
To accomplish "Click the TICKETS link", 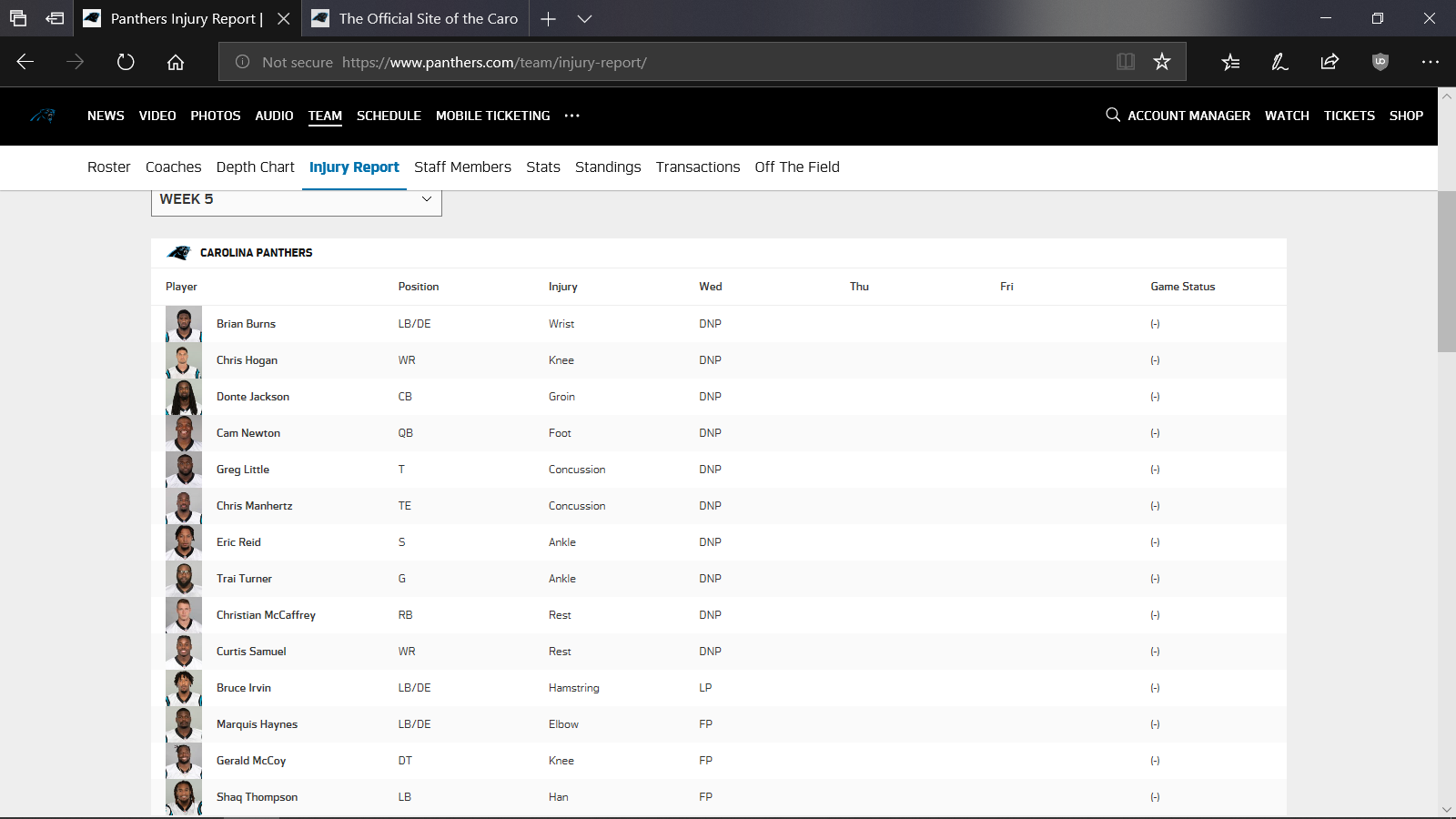I will coord(1349,116).
